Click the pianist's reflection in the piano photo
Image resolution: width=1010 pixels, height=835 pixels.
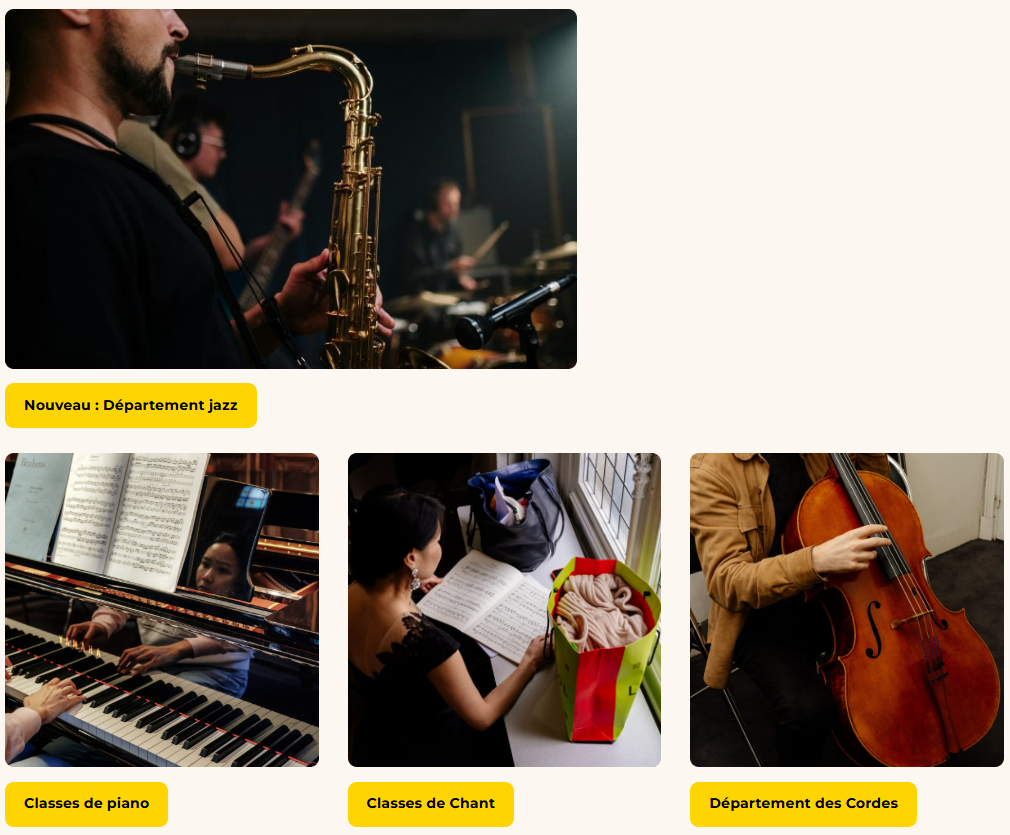click(222, 567)
